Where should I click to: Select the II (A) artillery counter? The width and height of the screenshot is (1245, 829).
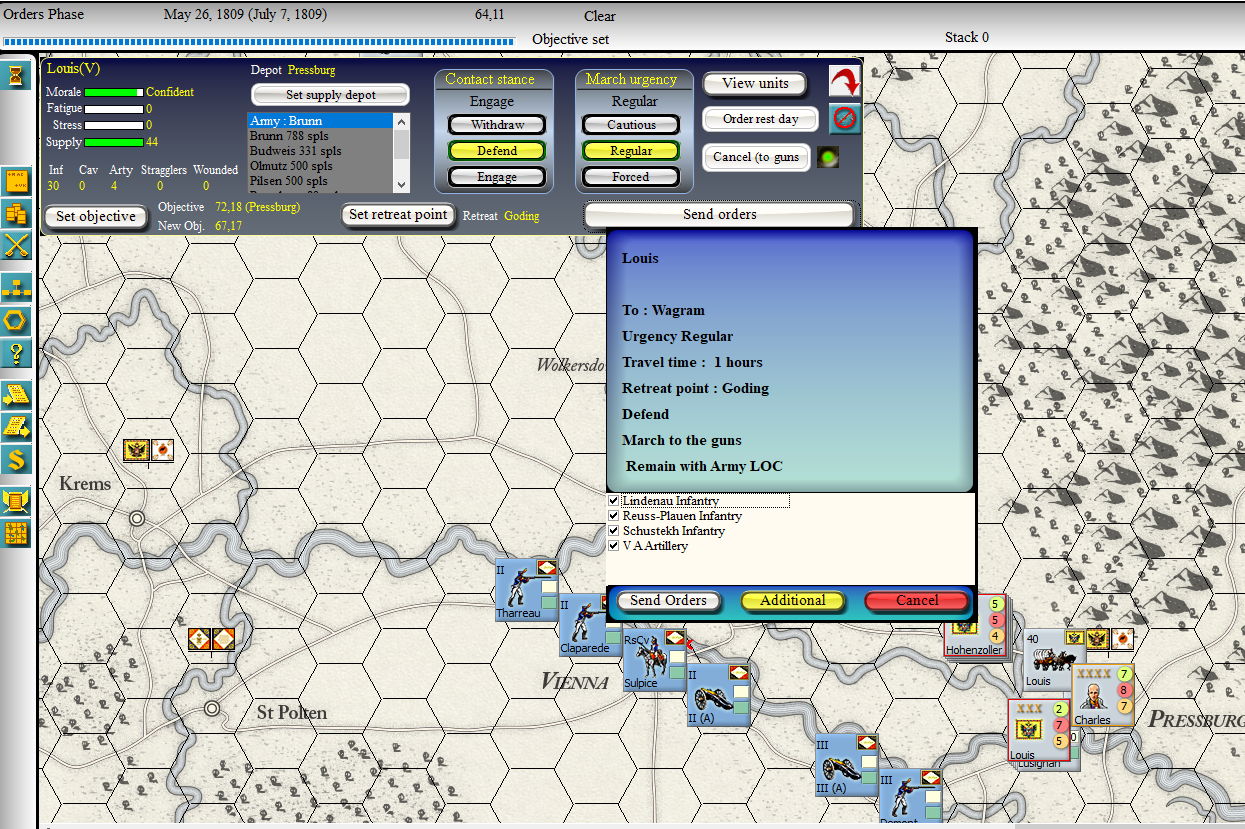point(718,695)
